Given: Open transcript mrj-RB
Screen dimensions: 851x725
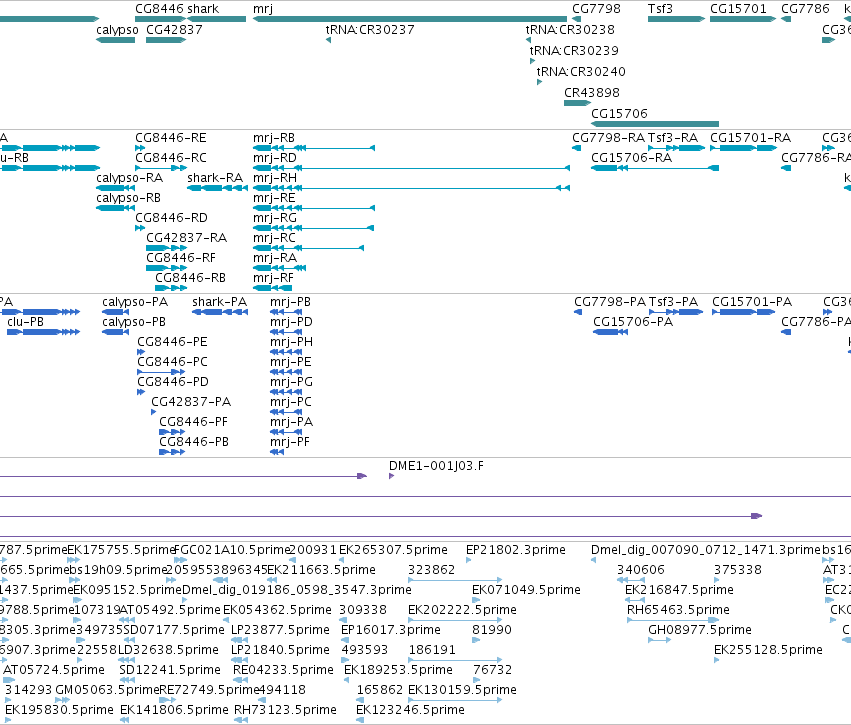Looking at the screenshot, I should (314, 148).
